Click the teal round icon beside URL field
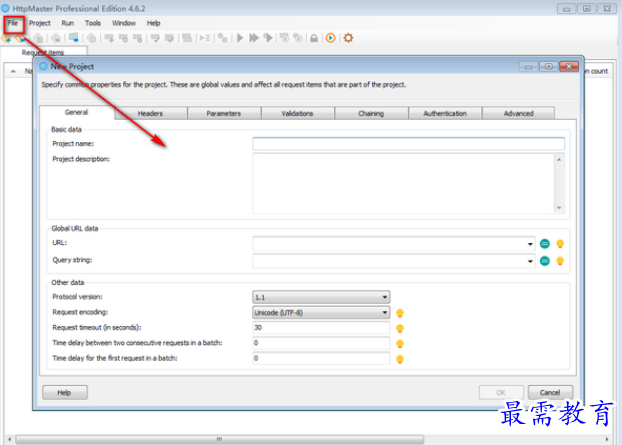The image size is (622, 445). [x=545, y=244]
